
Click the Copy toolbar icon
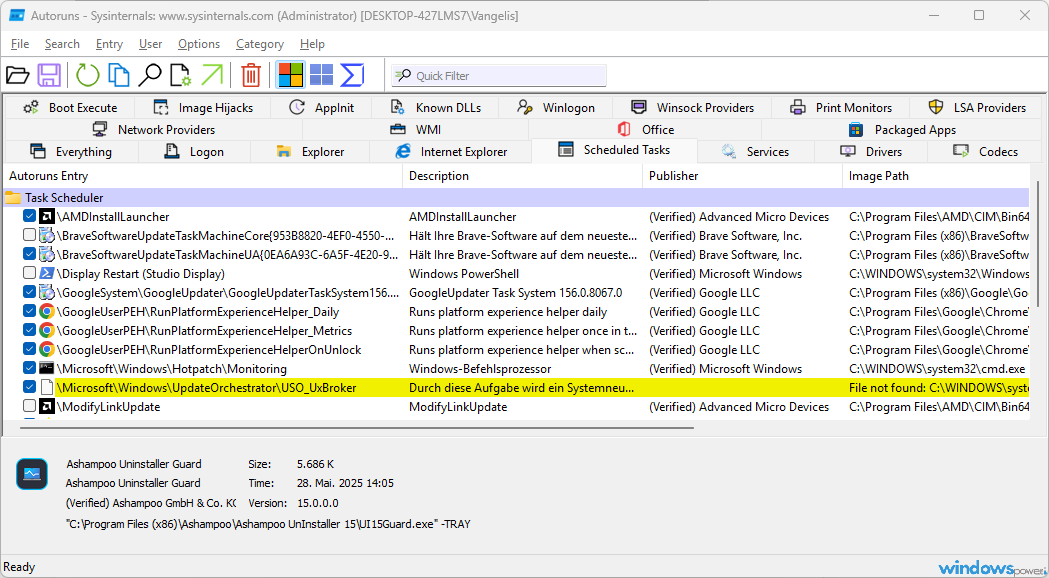point(118,75)
